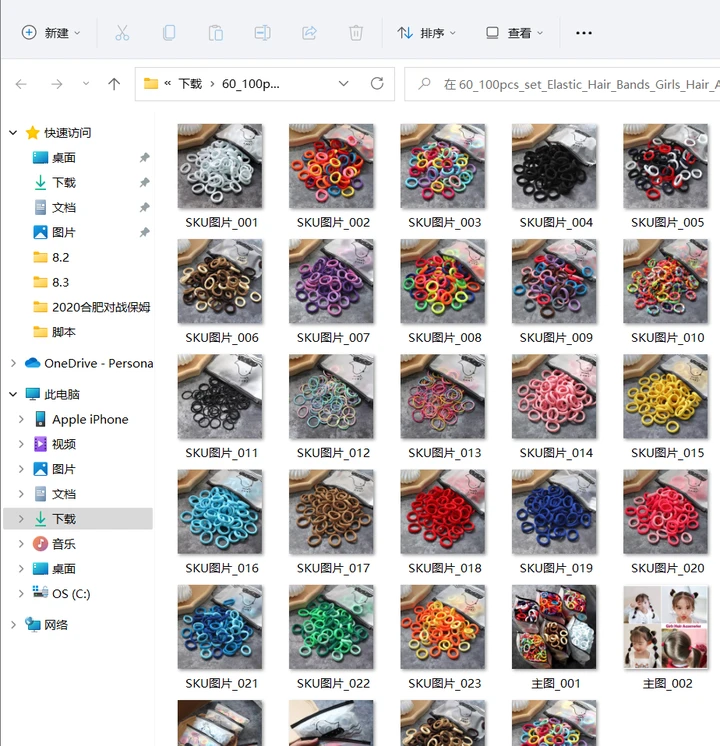Refresh the current folder view
The height and width of the screenshot is (746, 720).
click(377, 84)
